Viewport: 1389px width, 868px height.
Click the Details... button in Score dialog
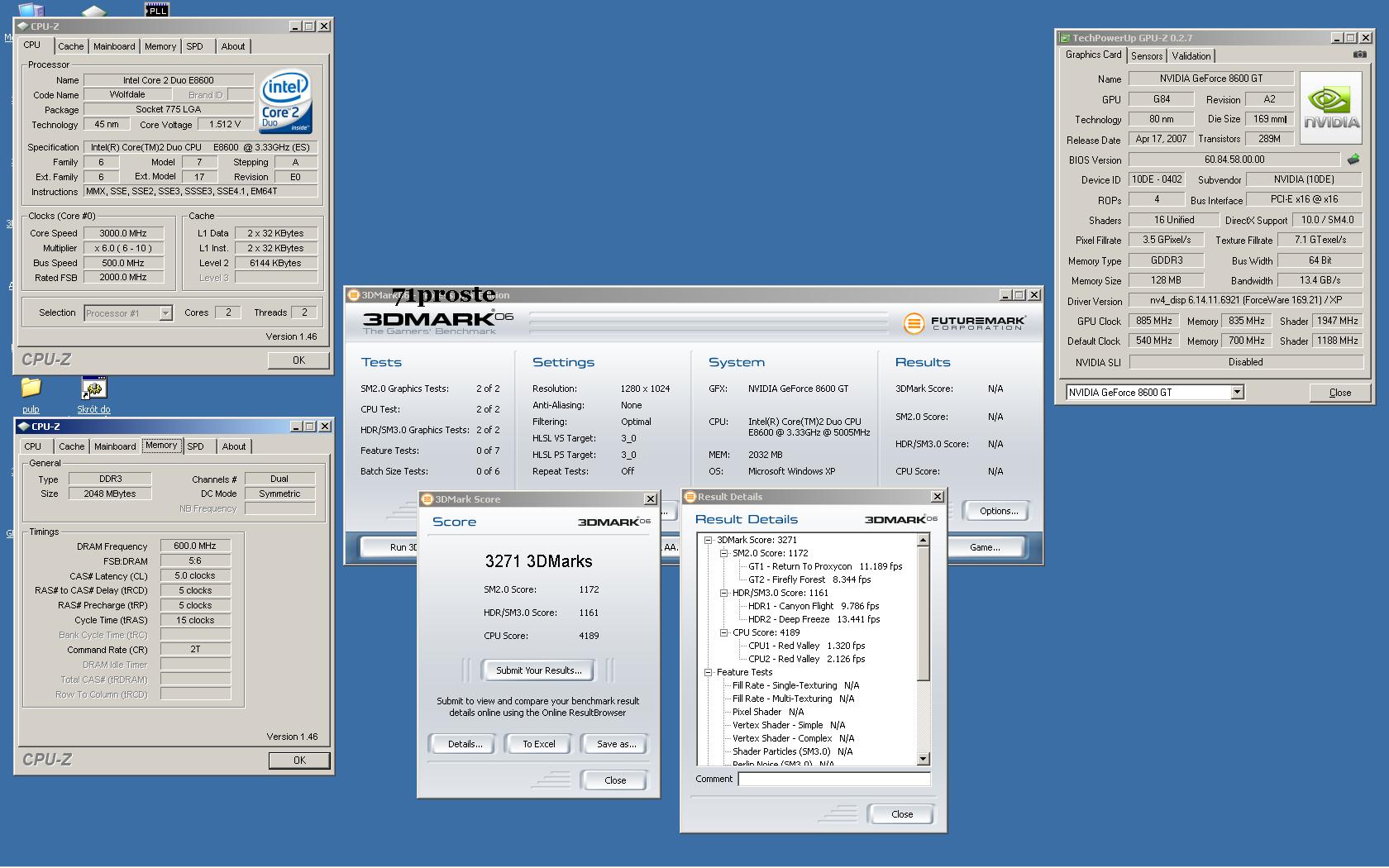pyautogui.click(x=465, y=744)
